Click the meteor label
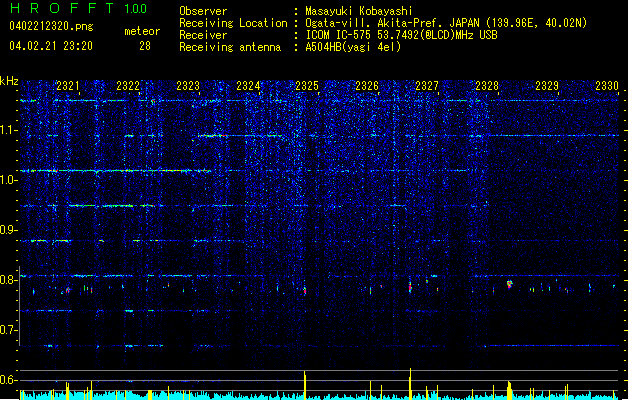629x400 pixels. tap(142, 31)
